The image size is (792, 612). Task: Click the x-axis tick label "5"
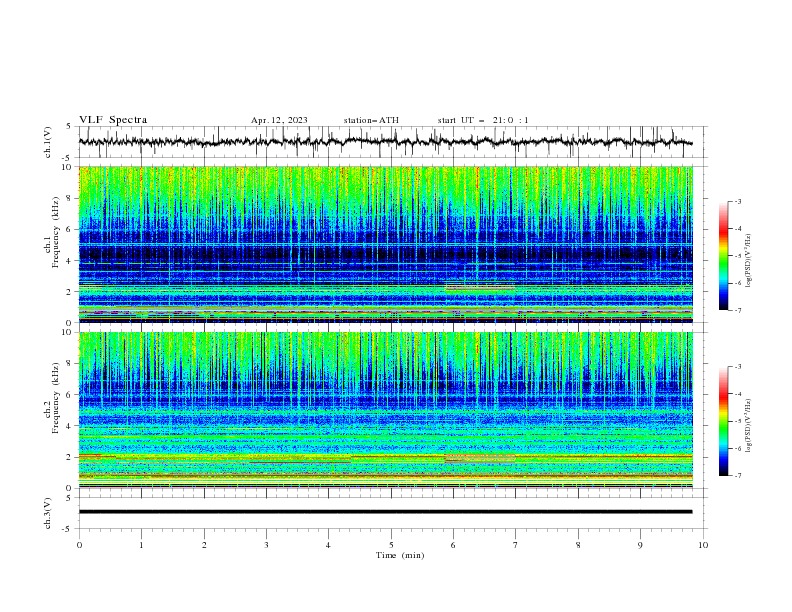click(x=391, y=545)
